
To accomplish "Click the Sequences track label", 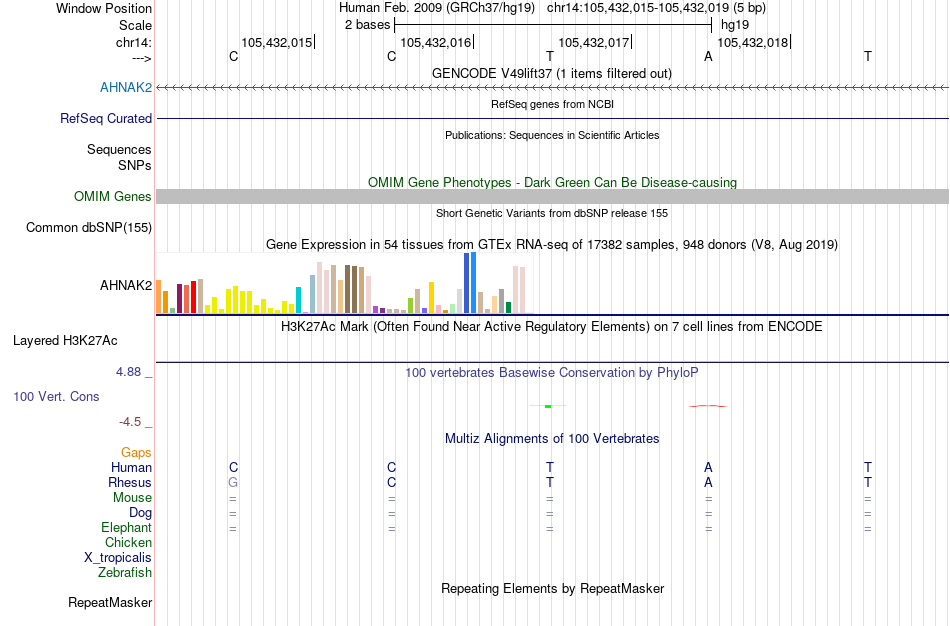I will click(x=119, y=149).
